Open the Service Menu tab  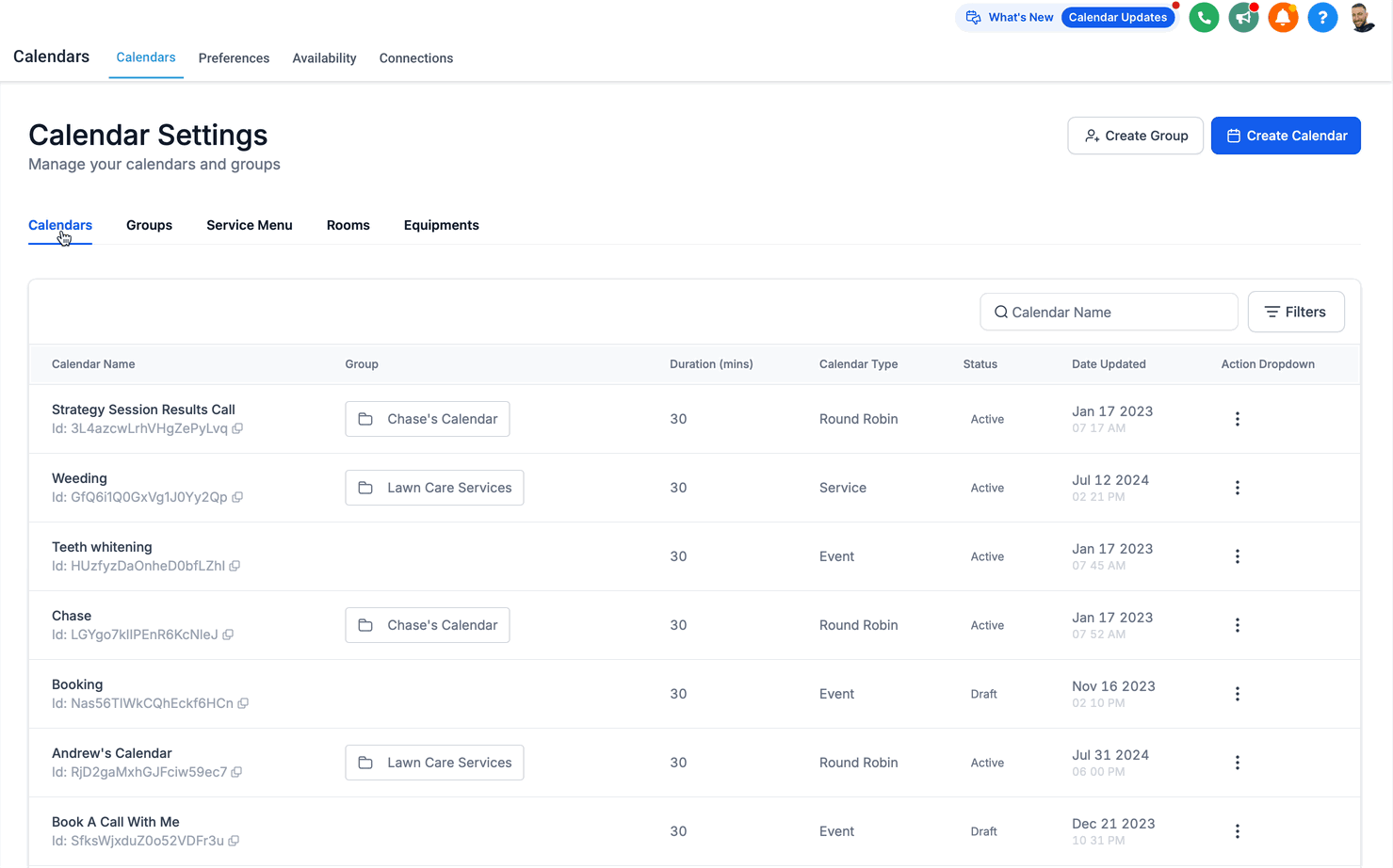(250, 225)
